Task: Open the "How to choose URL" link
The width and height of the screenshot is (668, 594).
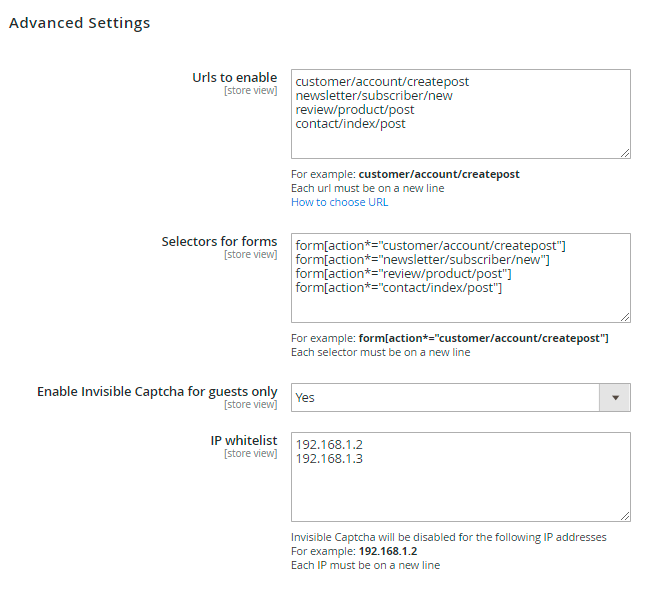Action: (339, 202)
